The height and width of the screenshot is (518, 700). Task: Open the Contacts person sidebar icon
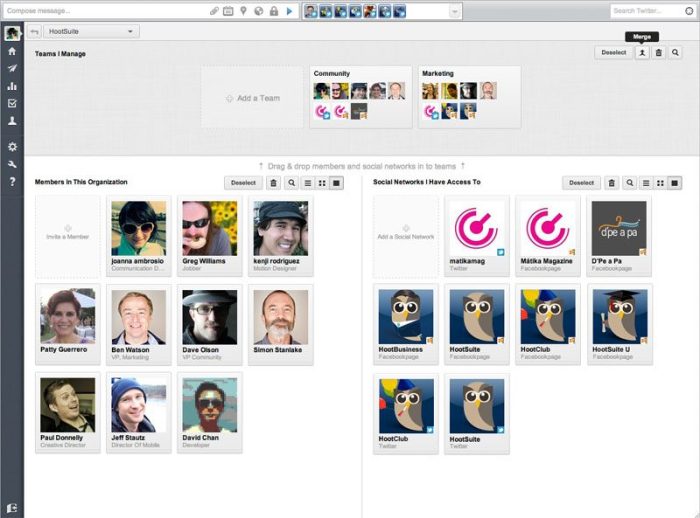click(x=12, y=121)
